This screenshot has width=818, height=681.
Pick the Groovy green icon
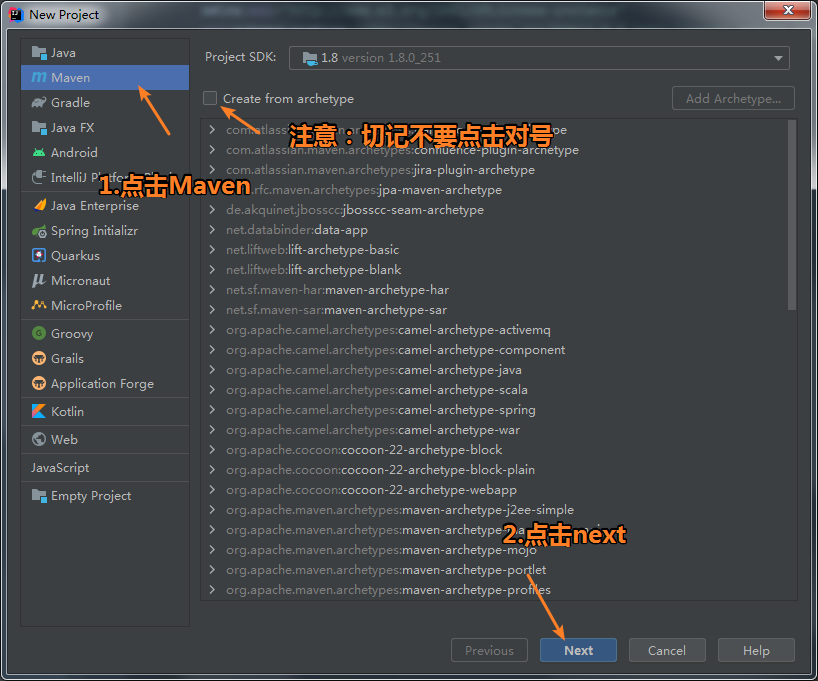tap(39, 333)
